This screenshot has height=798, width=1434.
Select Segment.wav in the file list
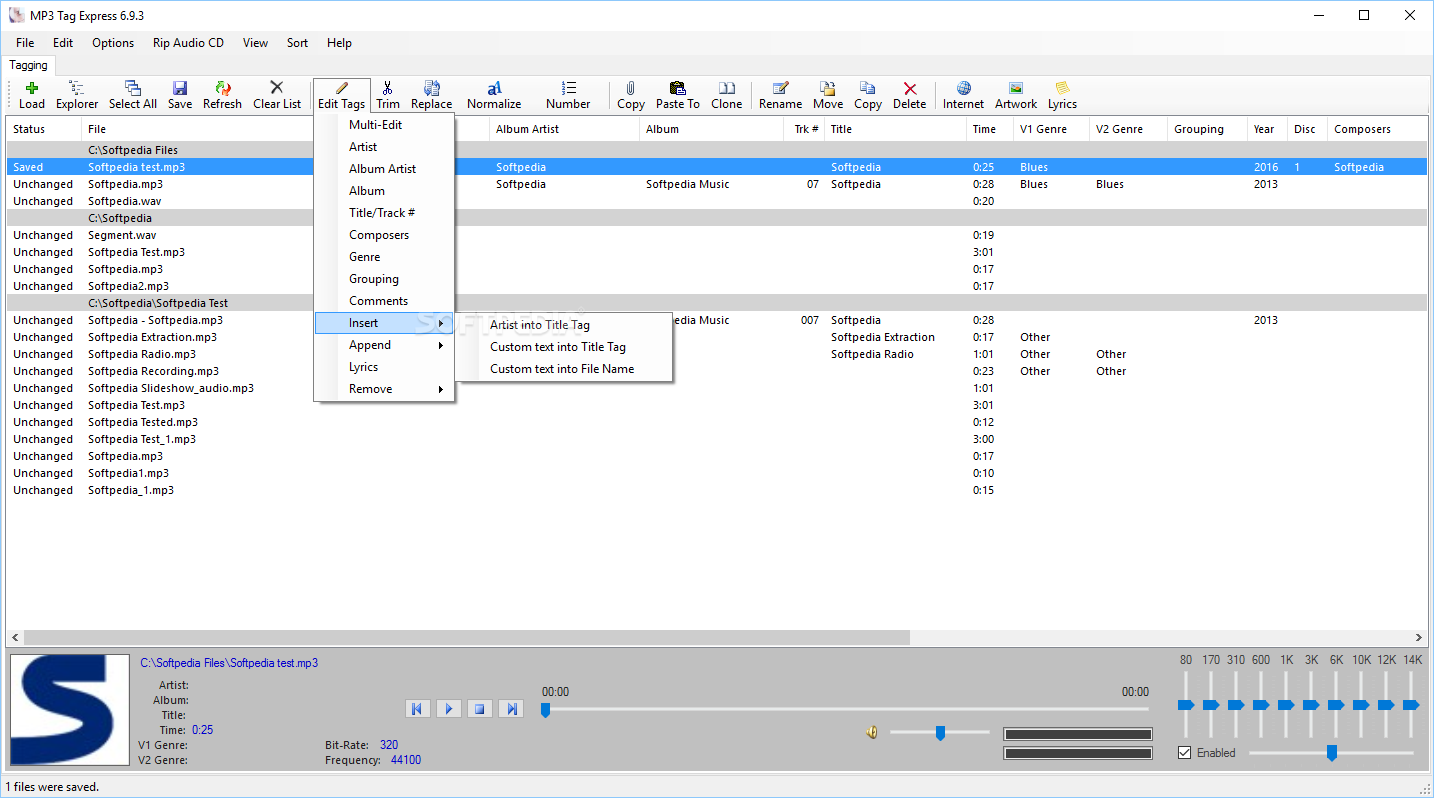[717, 235]
